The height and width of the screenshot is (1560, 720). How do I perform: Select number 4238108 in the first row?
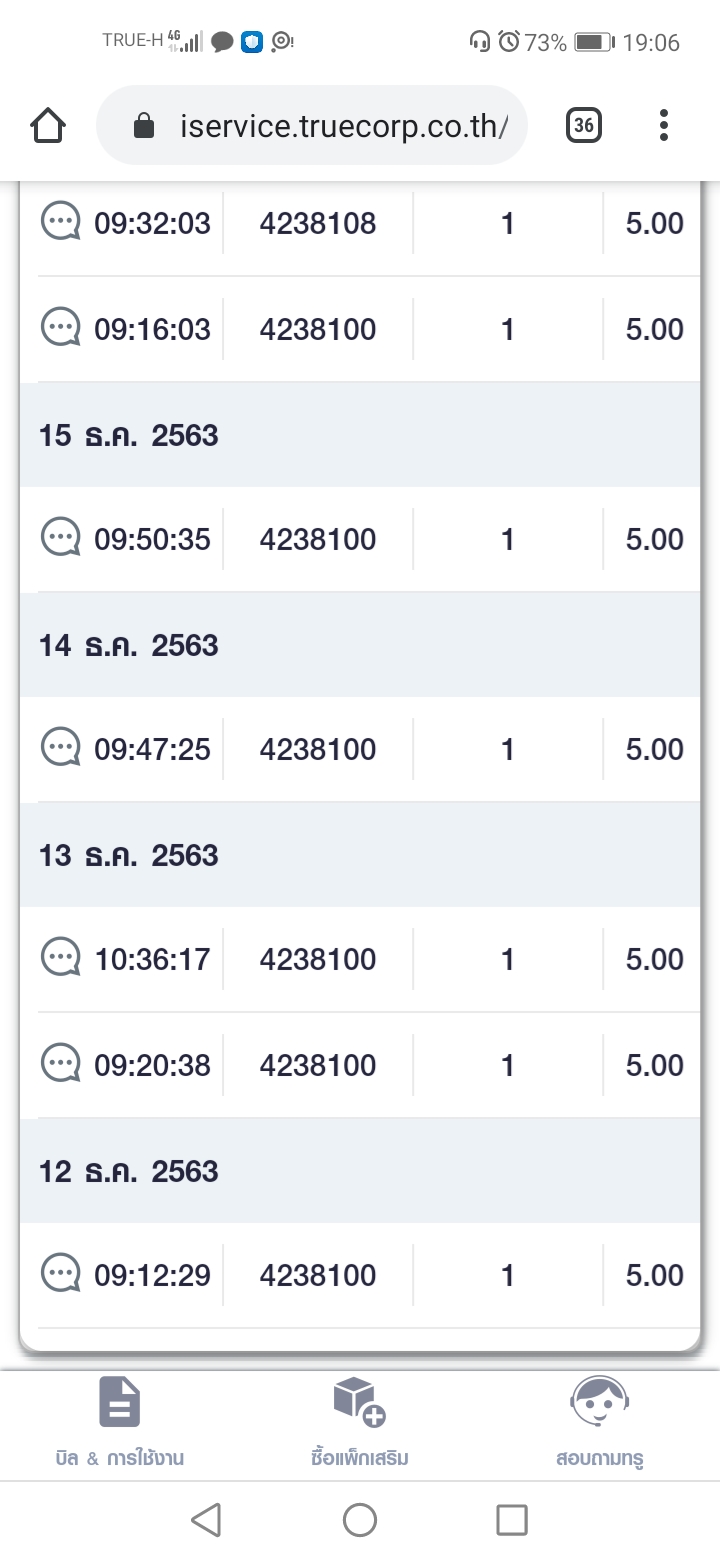pyautogui.click(x=318, y=223)
